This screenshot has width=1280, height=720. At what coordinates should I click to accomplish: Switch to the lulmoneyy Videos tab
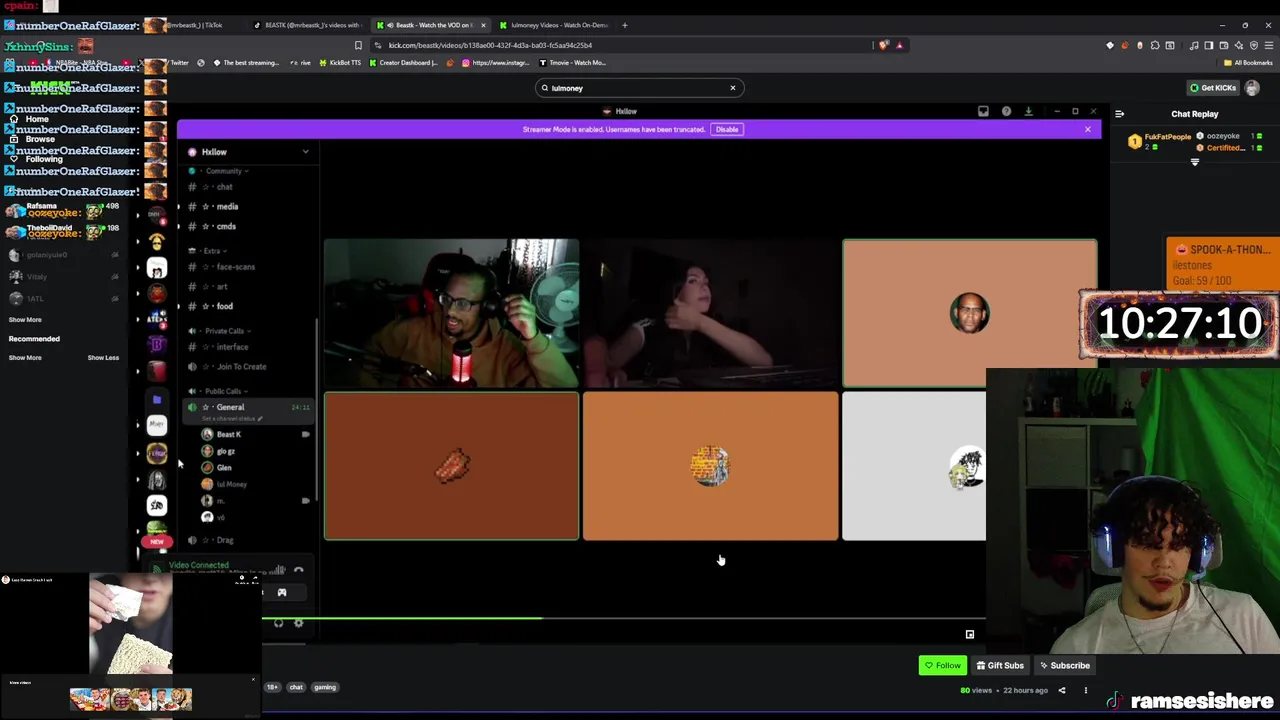553,25
